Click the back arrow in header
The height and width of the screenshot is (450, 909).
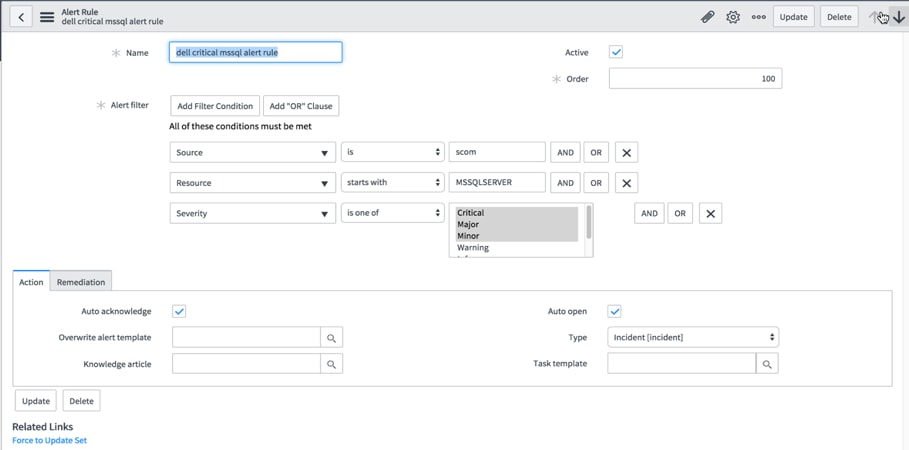coord(21,17)
